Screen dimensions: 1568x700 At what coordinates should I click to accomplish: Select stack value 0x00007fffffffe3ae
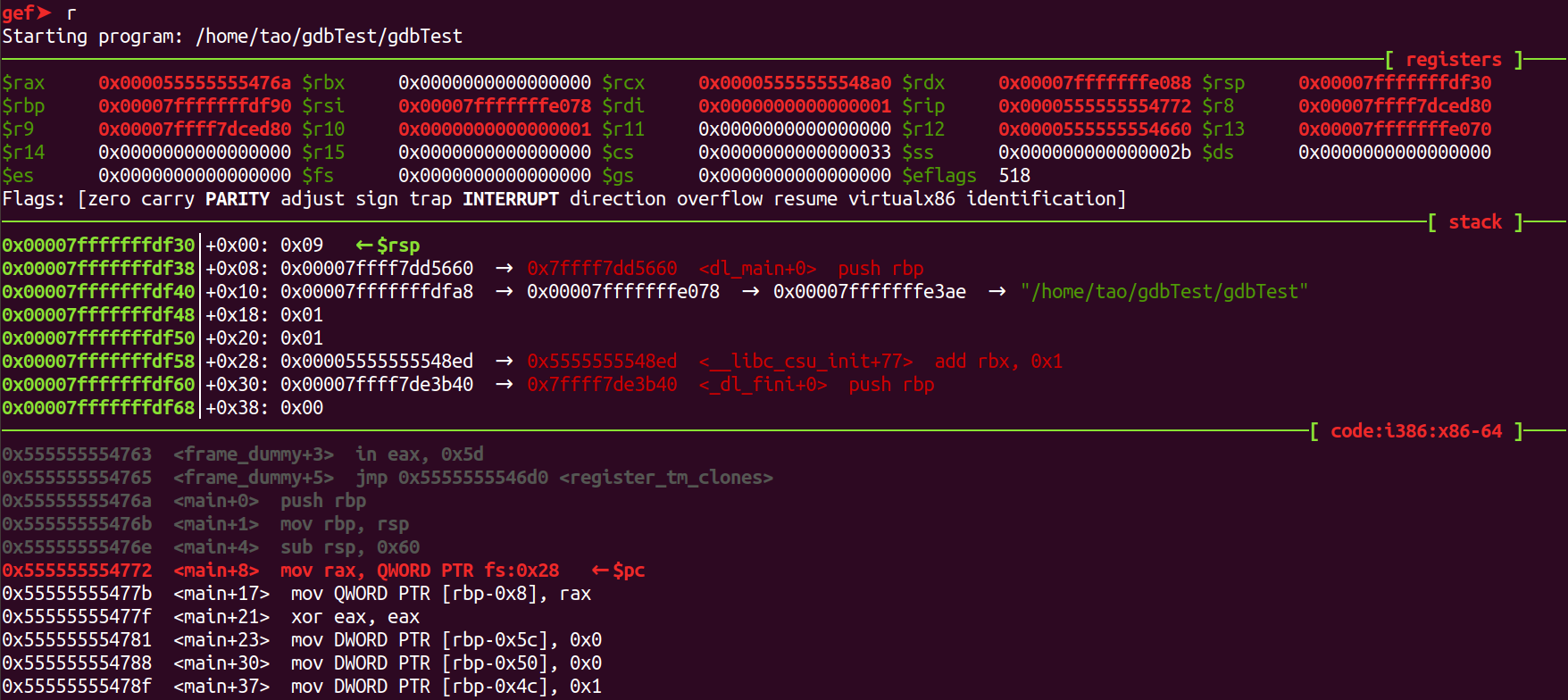point(870,291)
